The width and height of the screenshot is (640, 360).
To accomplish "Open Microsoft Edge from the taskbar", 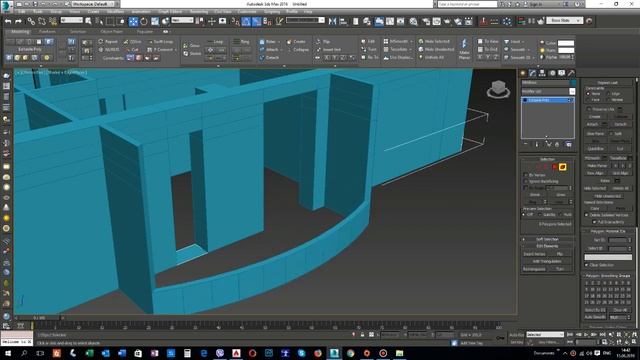I will tap(203, 353).
